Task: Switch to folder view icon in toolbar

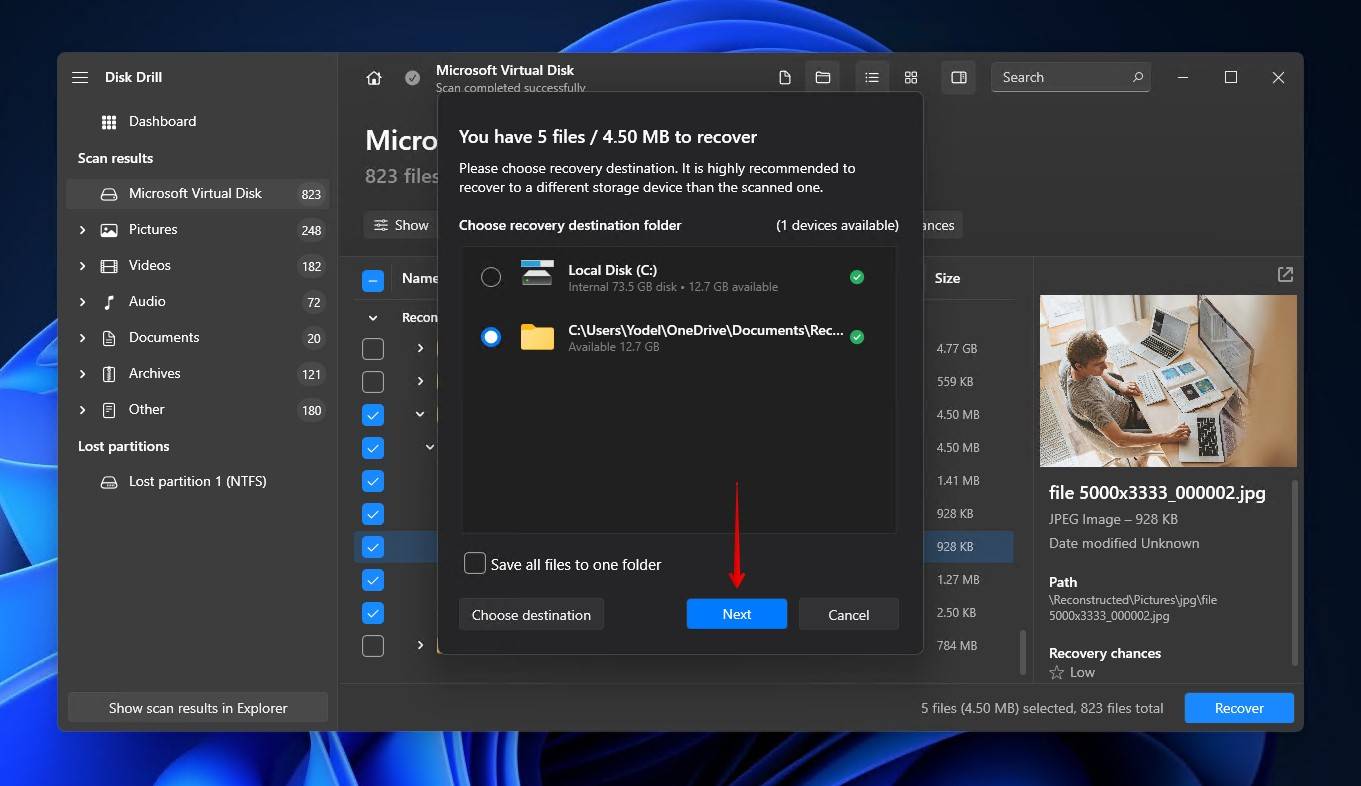Action: [823, 77]
